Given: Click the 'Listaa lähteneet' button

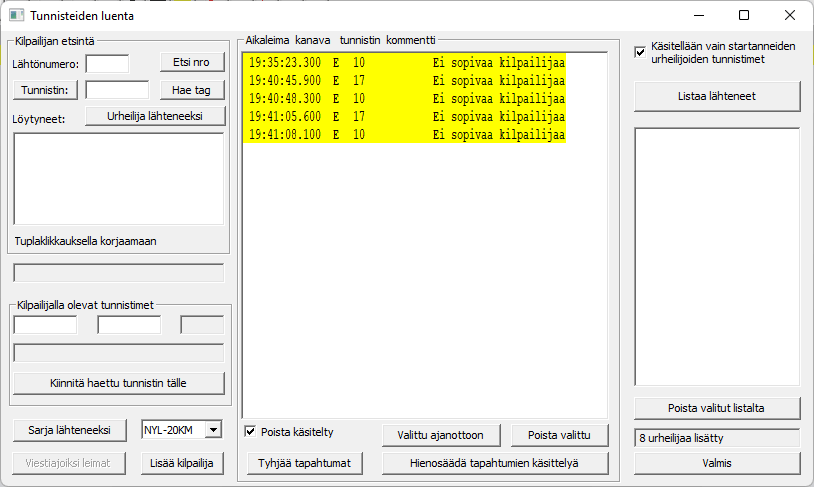Looking at the screenshot, I should pos(717,96).
